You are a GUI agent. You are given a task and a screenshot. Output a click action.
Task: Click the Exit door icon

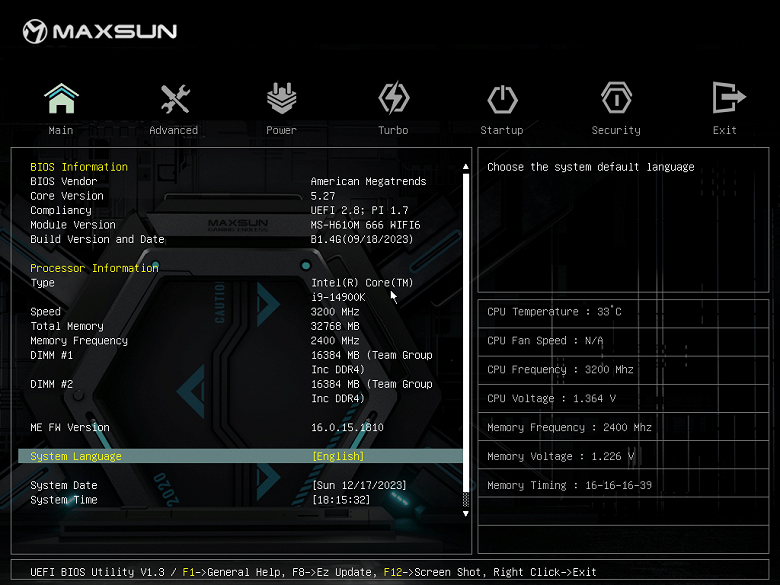[728, 98]
